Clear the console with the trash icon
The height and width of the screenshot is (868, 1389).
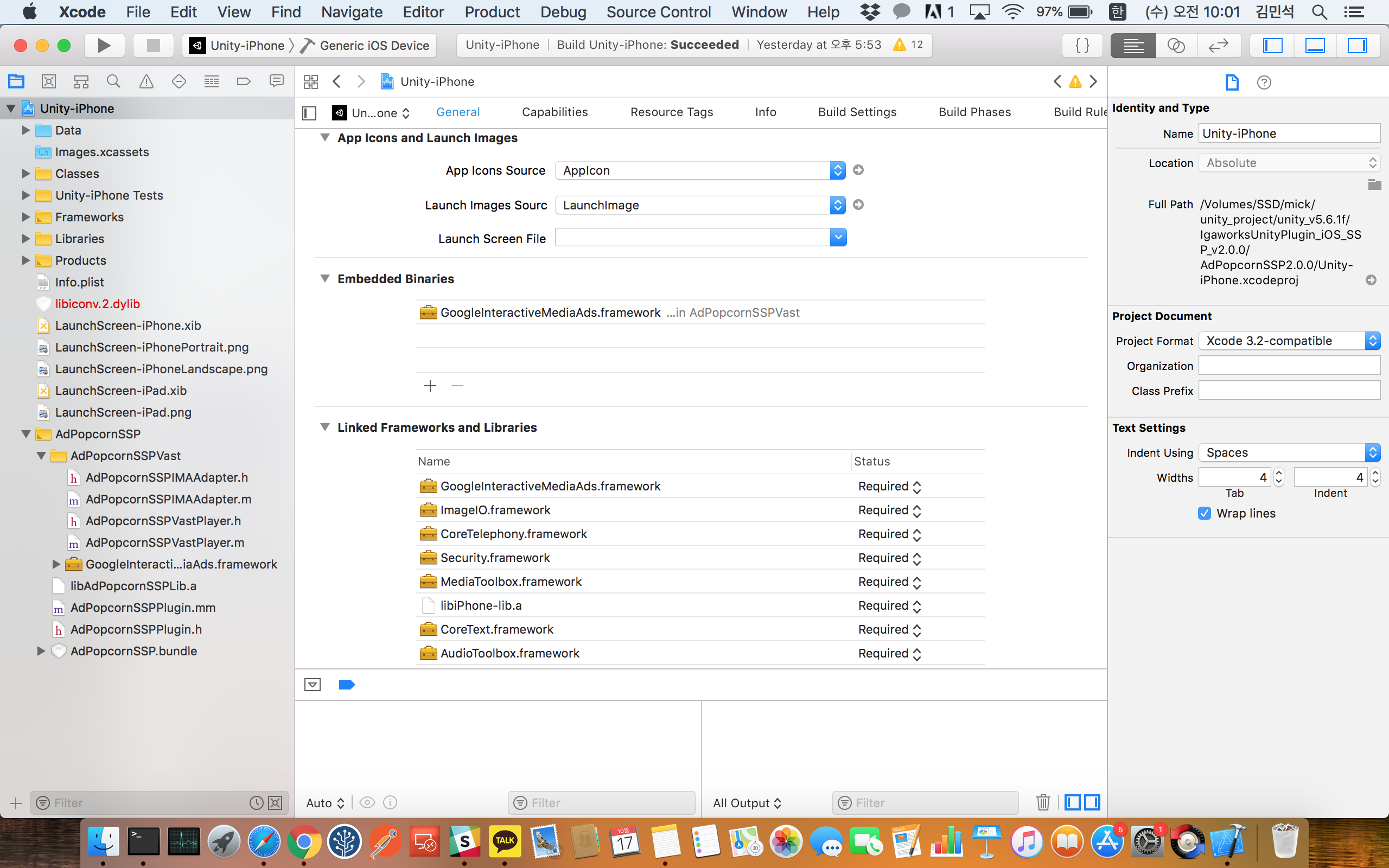(x=1043, y=802)
